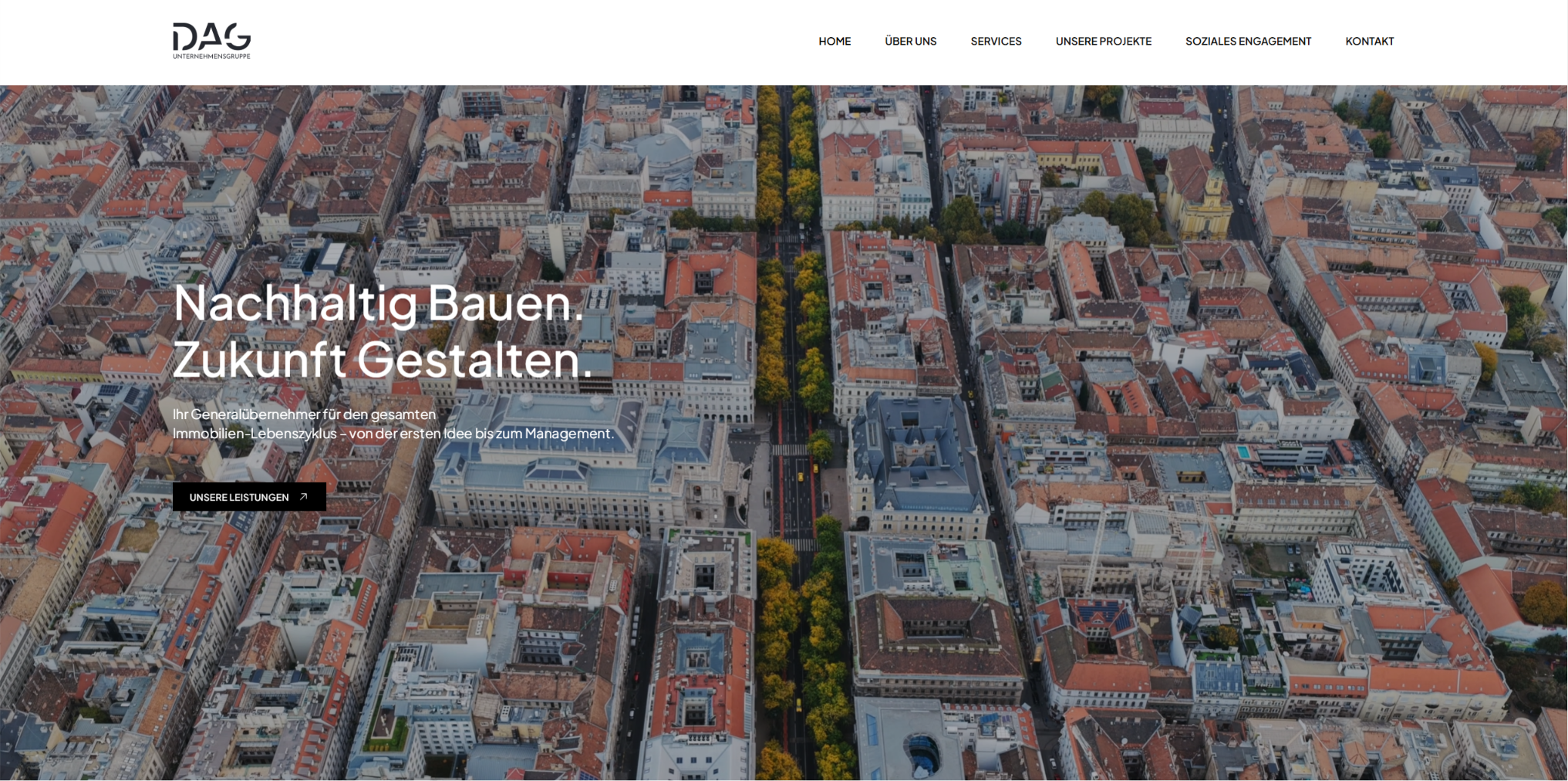Open the HOME menu item
1568x781 pixels.
pyautogui.click(x=835, y=41)
